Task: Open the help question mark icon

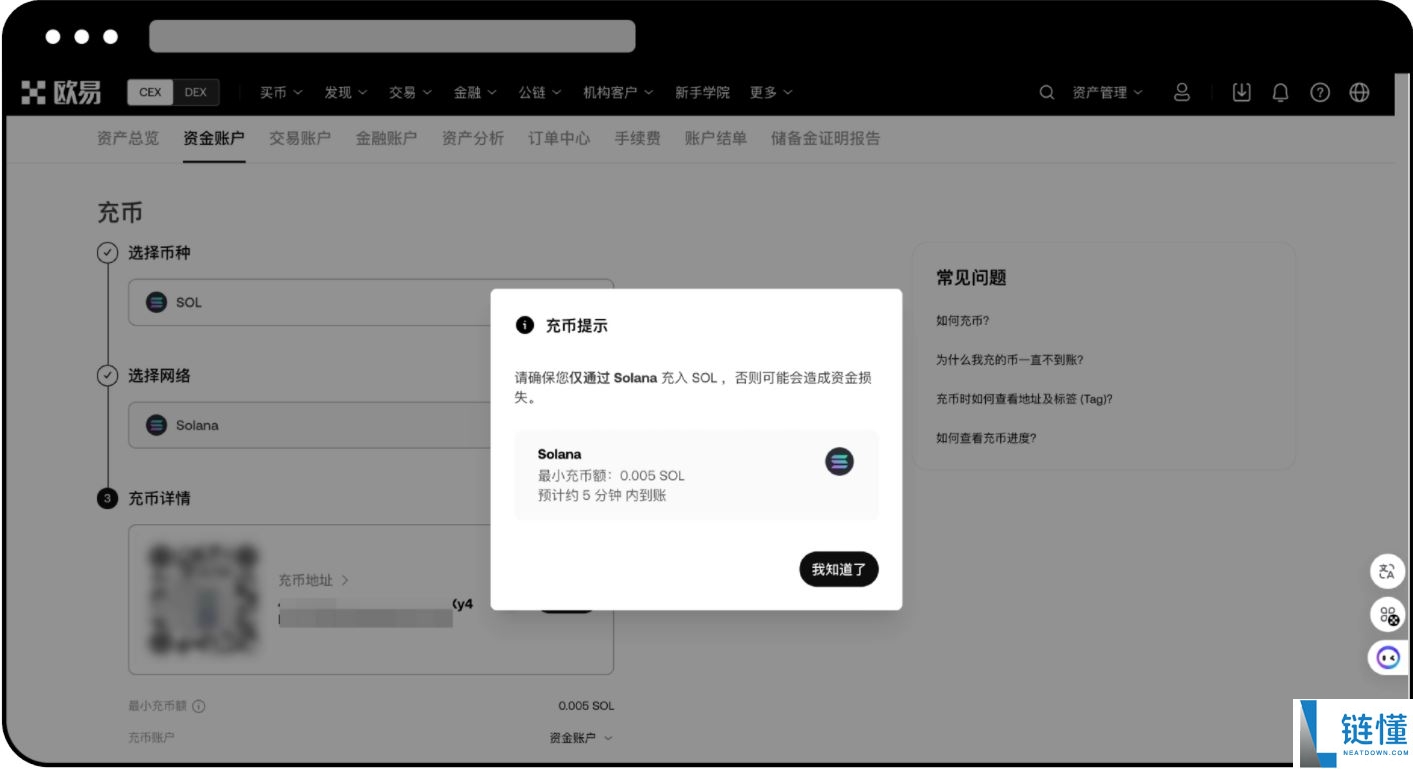Action: click(1320, 92)
